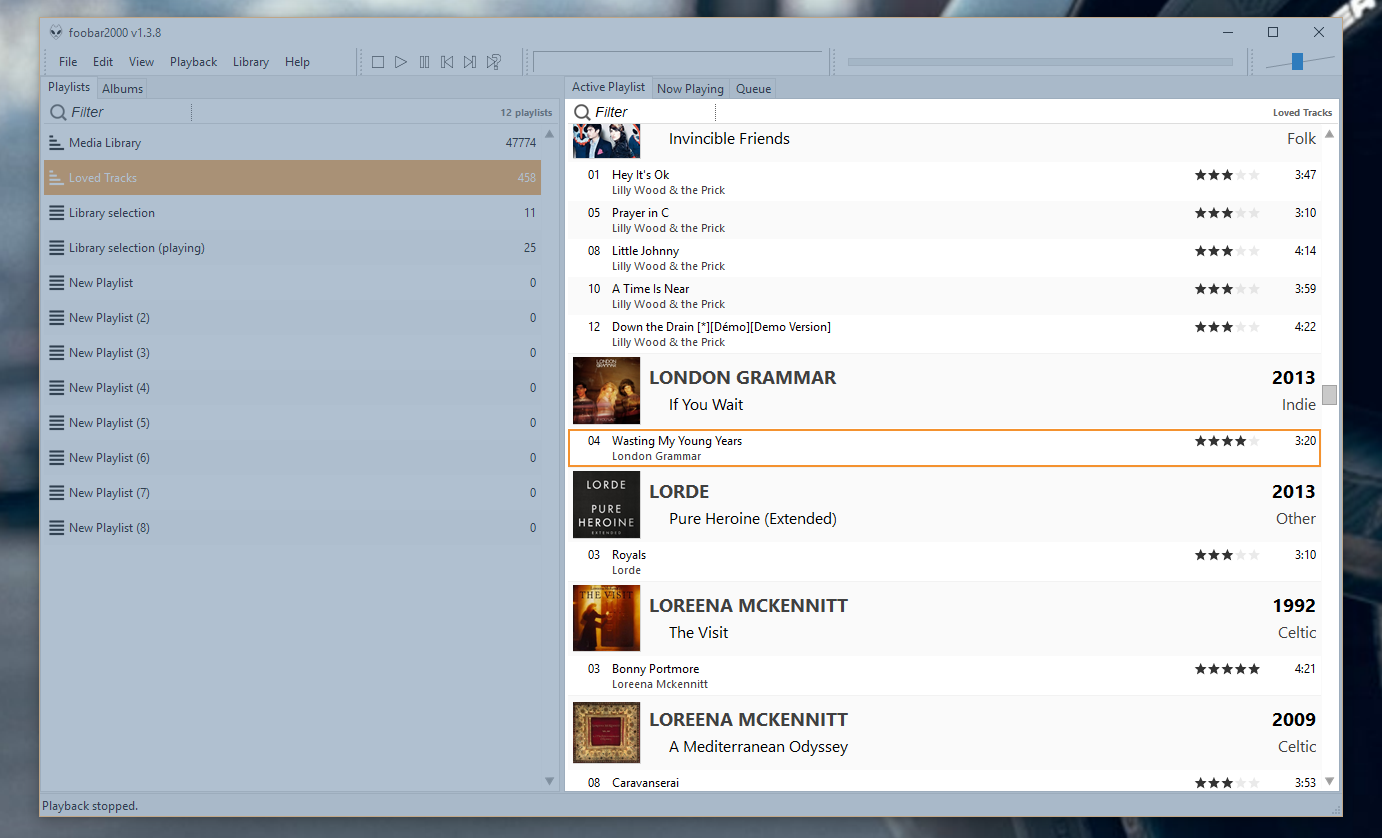
Task: Switch to the Albums tab
Action: 123,89
